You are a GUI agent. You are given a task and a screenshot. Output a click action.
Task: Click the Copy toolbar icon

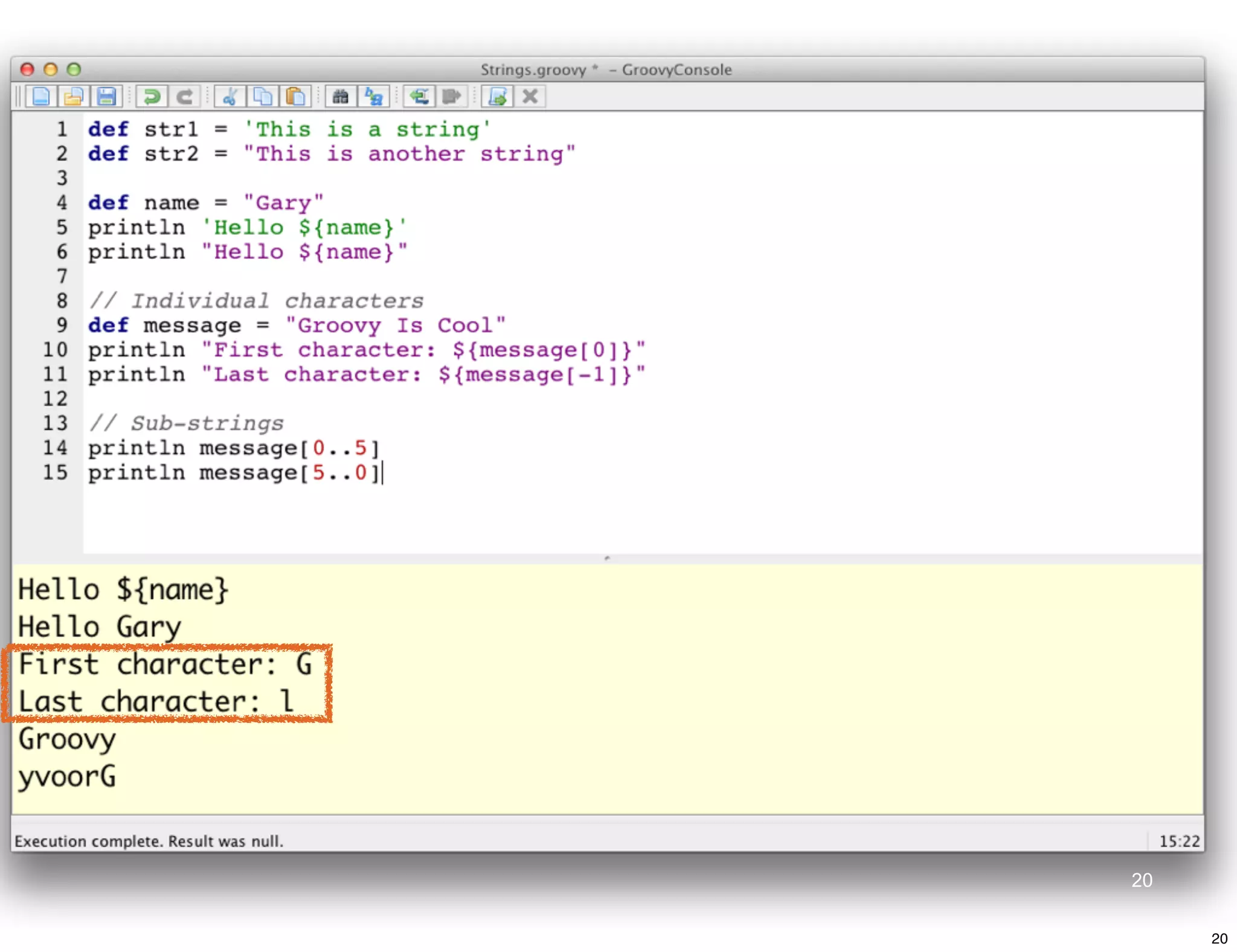(262, 97)
